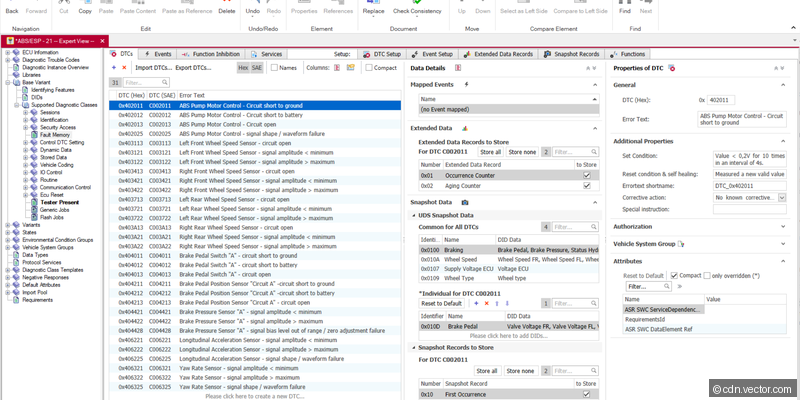The height and width of the screenshot is (400, 800).
Task: Uncheck to Store for Occurrence Counter
Action: [586, 174]
